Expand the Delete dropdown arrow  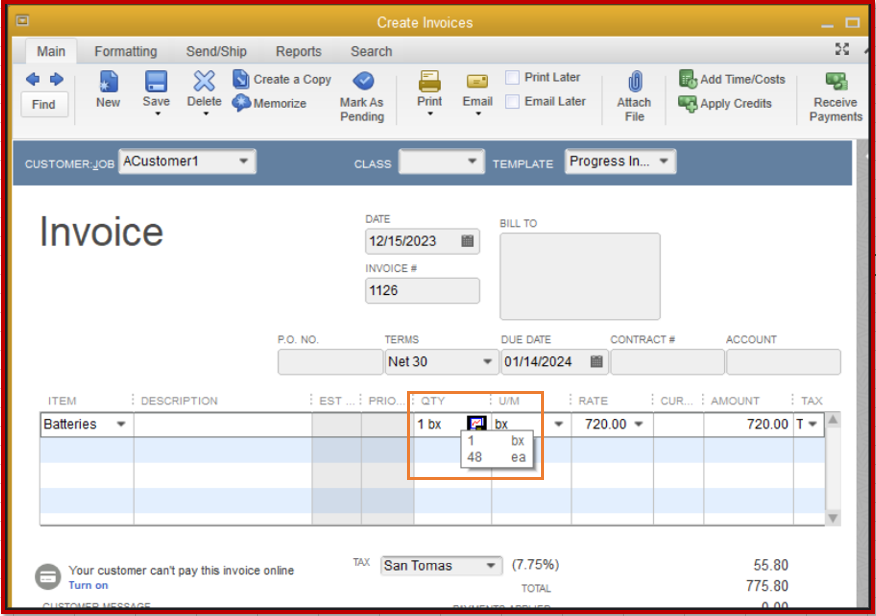click(x=206, y=114)
